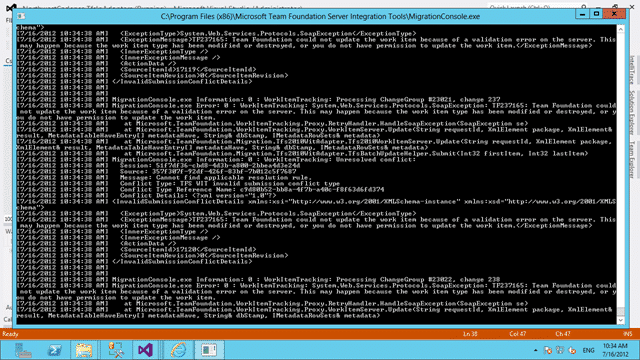Click the MigrationConsole.exe title bar
640x360 pixels.
coord(320,16)
